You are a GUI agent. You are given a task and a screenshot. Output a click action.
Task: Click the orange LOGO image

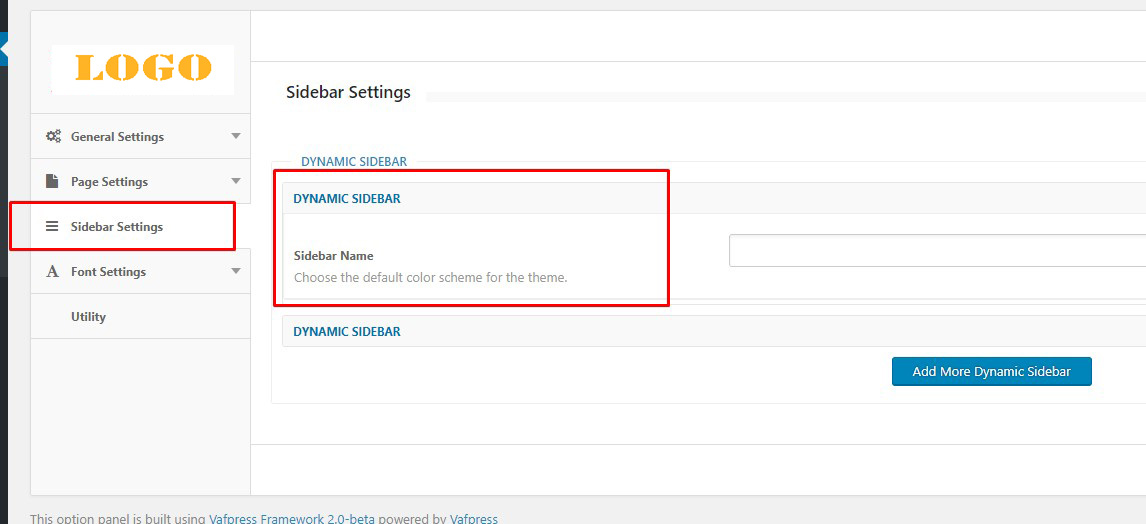[143, 69]
